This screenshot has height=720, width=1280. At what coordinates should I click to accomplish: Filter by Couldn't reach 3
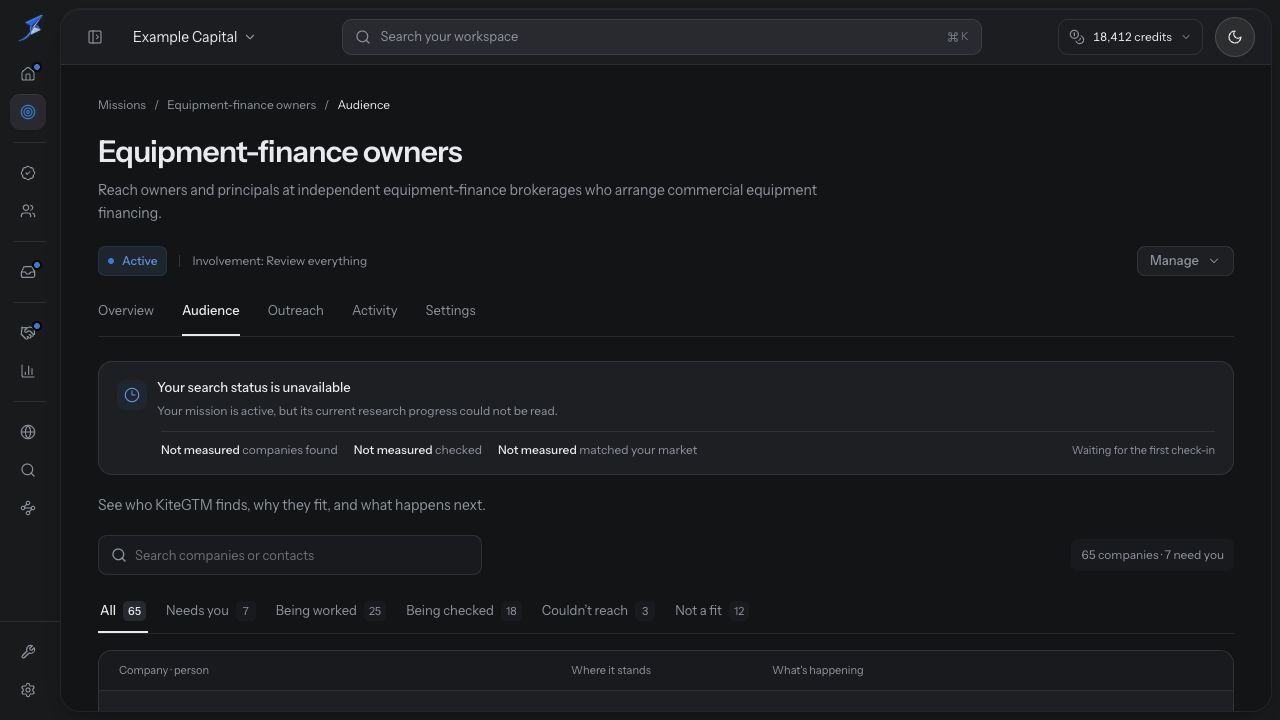point(598,611)
